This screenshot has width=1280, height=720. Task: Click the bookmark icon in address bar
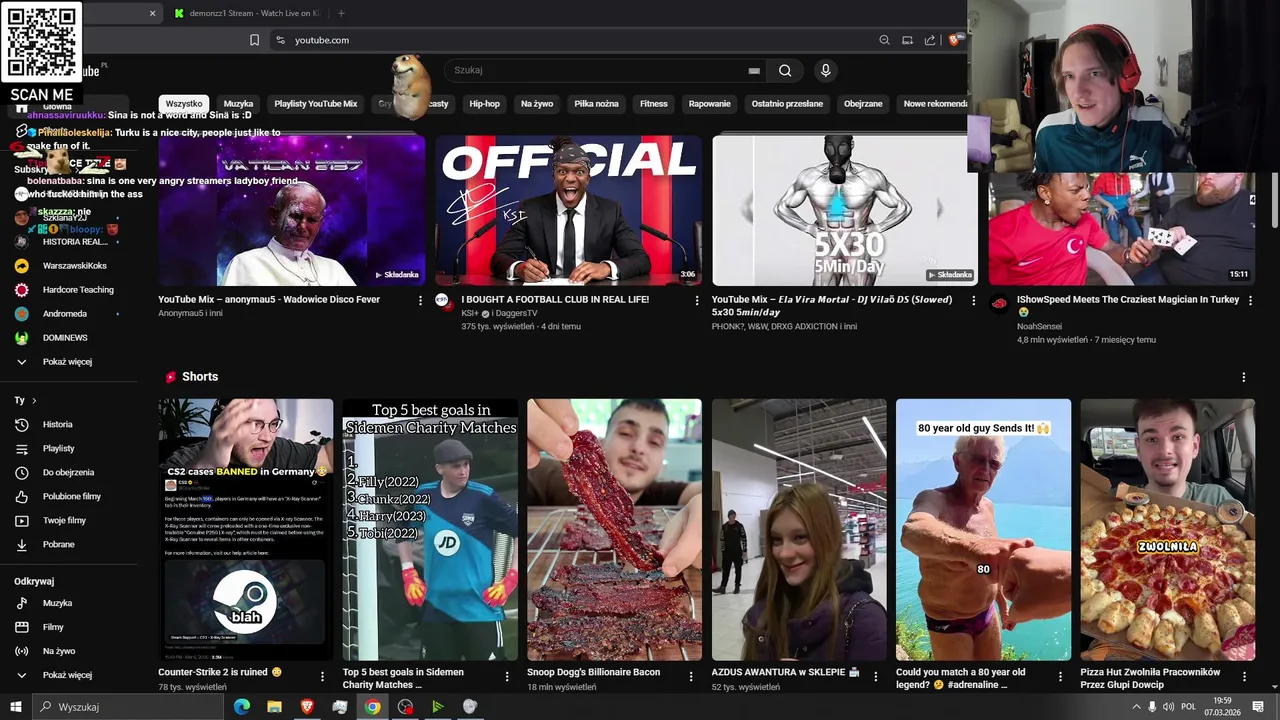(254, 40)
